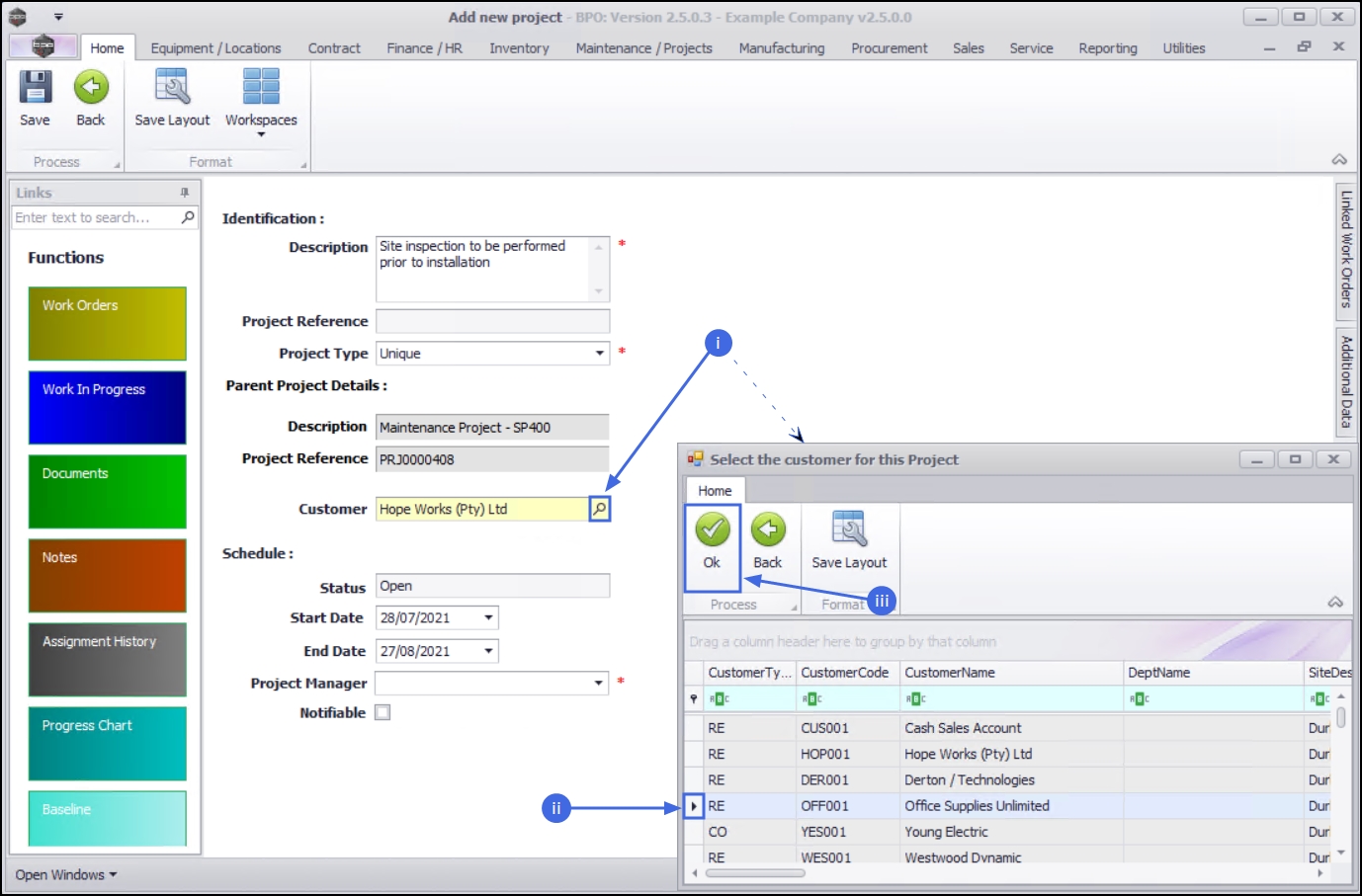Select the Hope Works (Pty) Ltd row

(1008, 754)
